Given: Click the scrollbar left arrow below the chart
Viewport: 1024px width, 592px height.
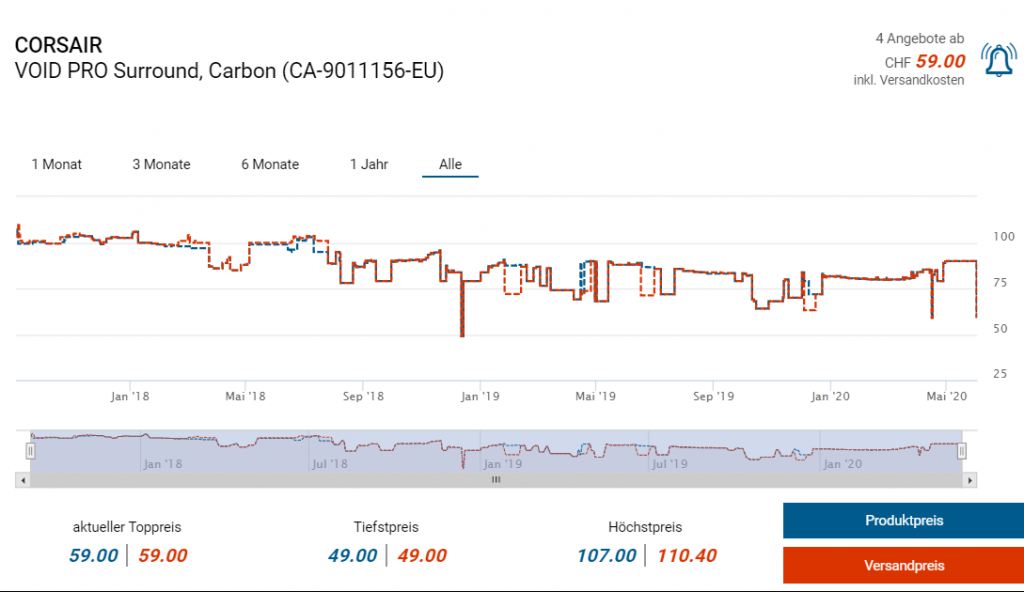Looking at the screenshot, I should coord(22,480).
